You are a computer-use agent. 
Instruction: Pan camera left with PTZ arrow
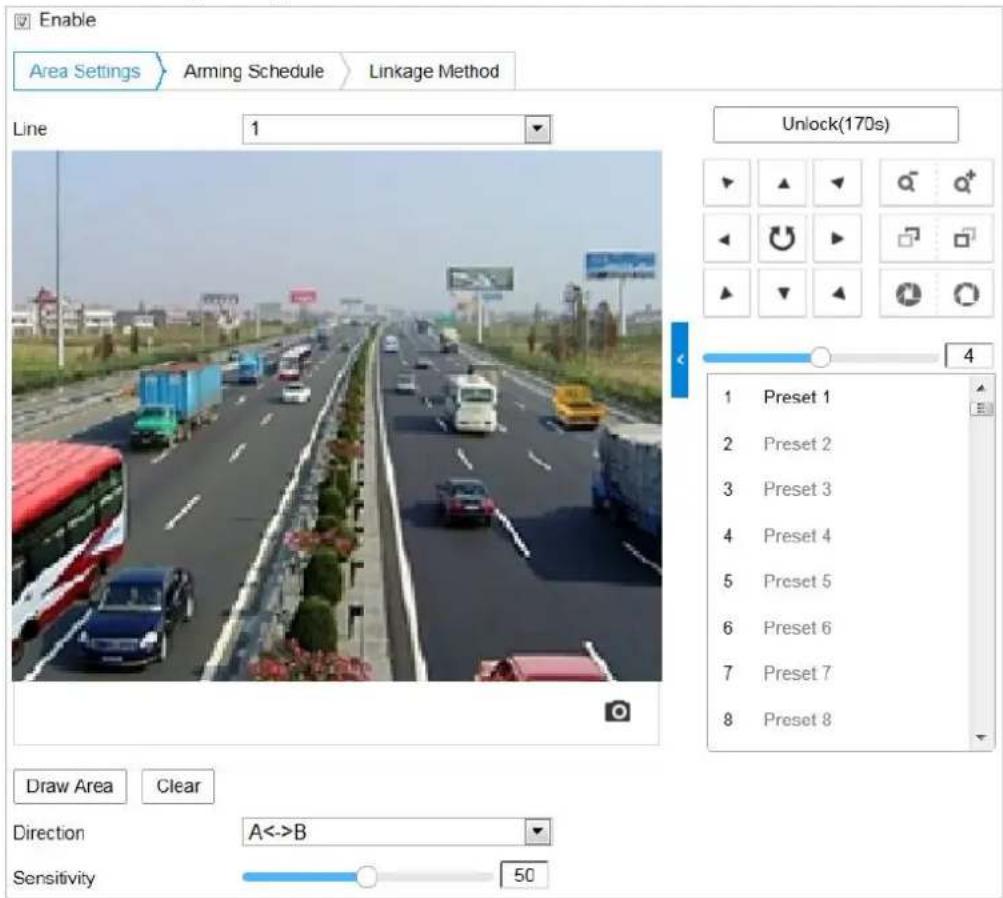coord(727,239)
